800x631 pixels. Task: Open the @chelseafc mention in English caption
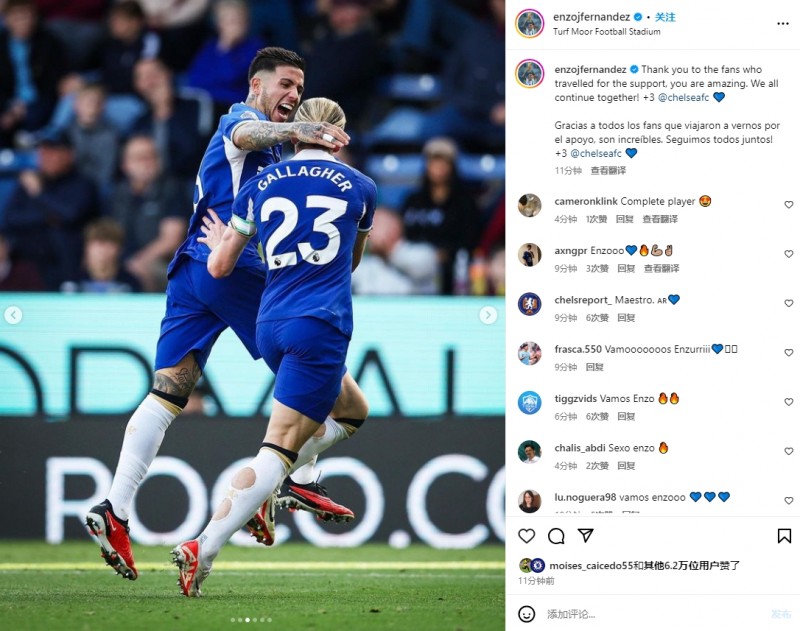pos(683,97)
